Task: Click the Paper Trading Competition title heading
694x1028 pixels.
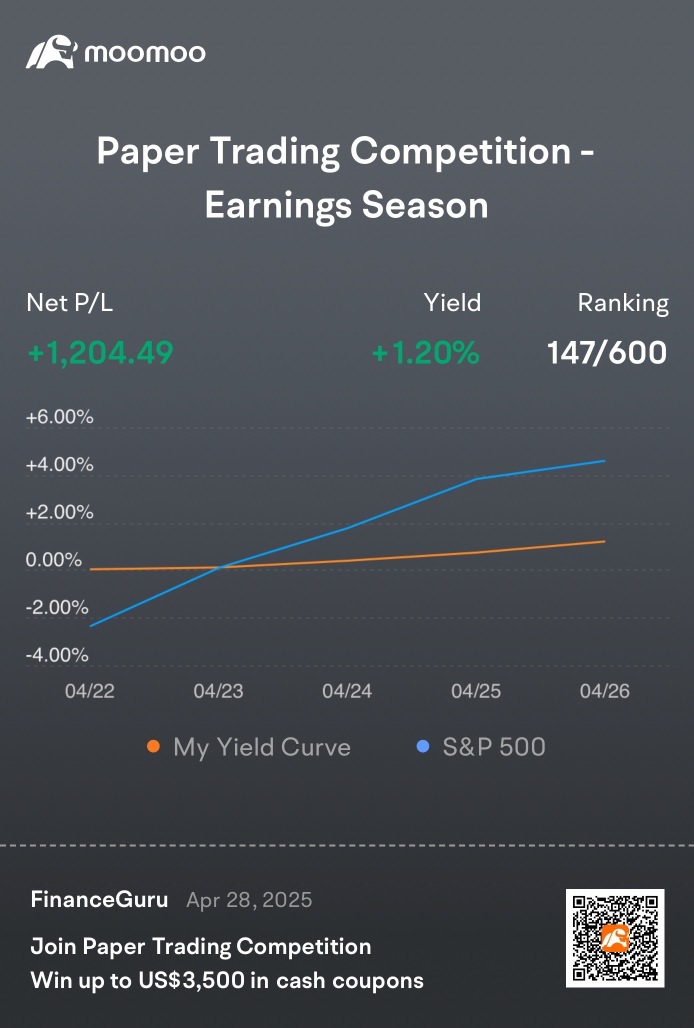Action: point(346,178)
